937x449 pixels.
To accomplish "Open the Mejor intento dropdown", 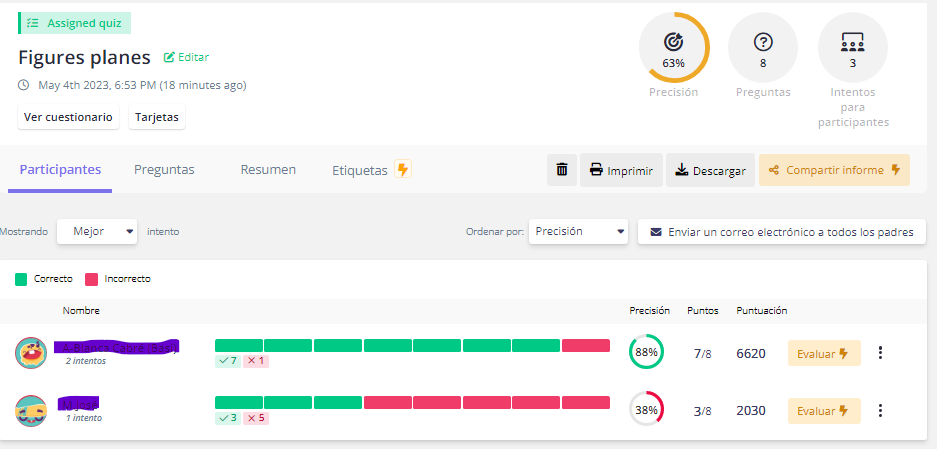I will (x=97, y=231).
